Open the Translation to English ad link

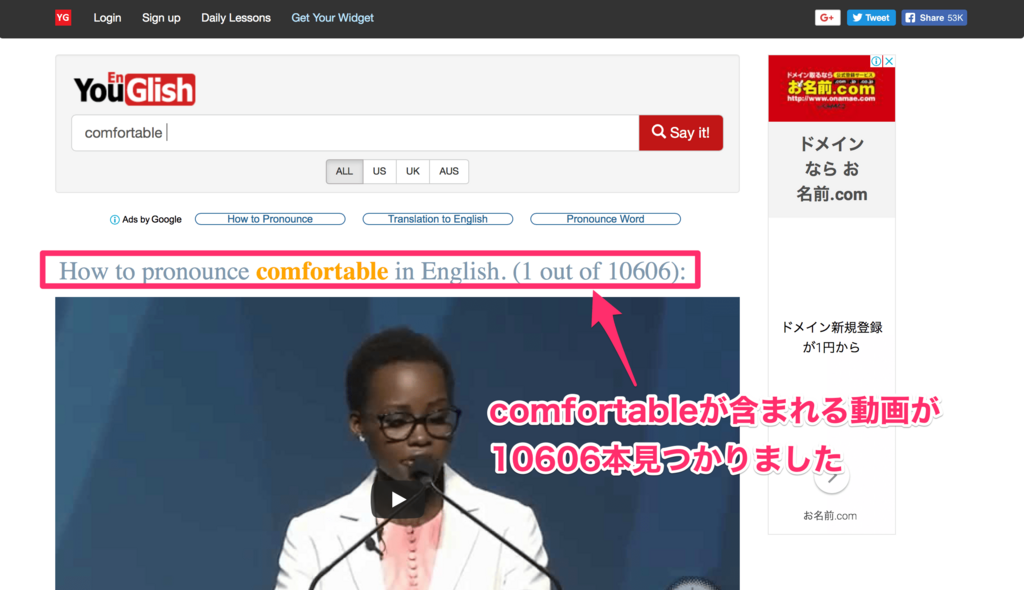click(438, 219)
